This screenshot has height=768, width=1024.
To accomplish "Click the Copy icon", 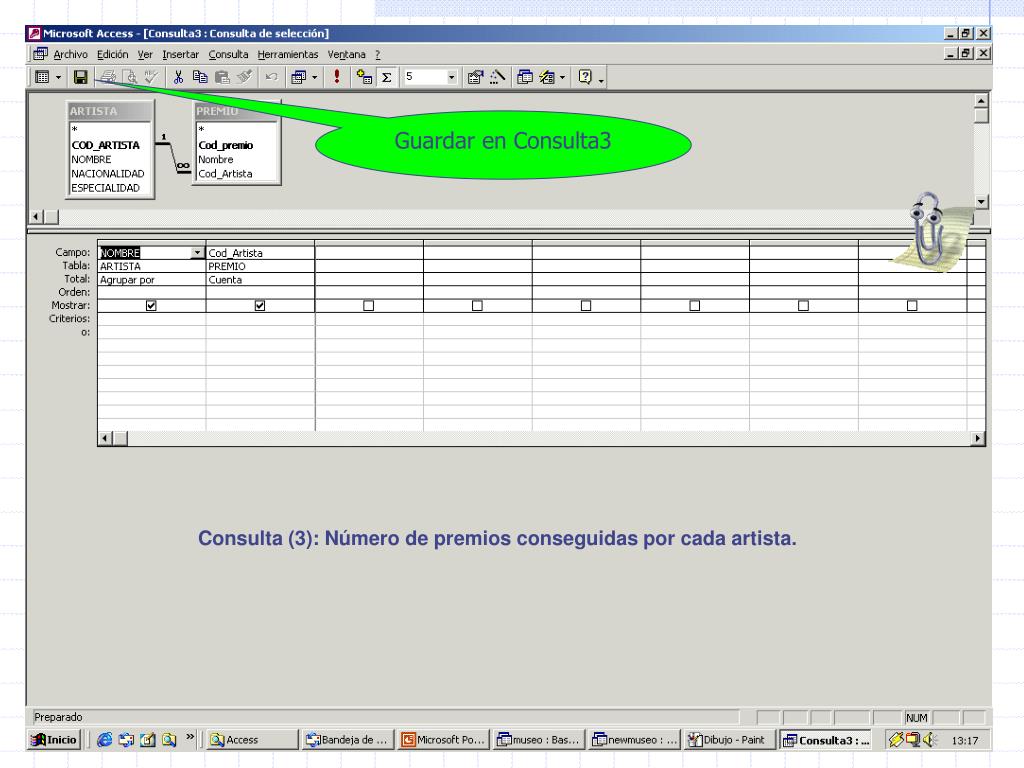I will click(200, 77).
